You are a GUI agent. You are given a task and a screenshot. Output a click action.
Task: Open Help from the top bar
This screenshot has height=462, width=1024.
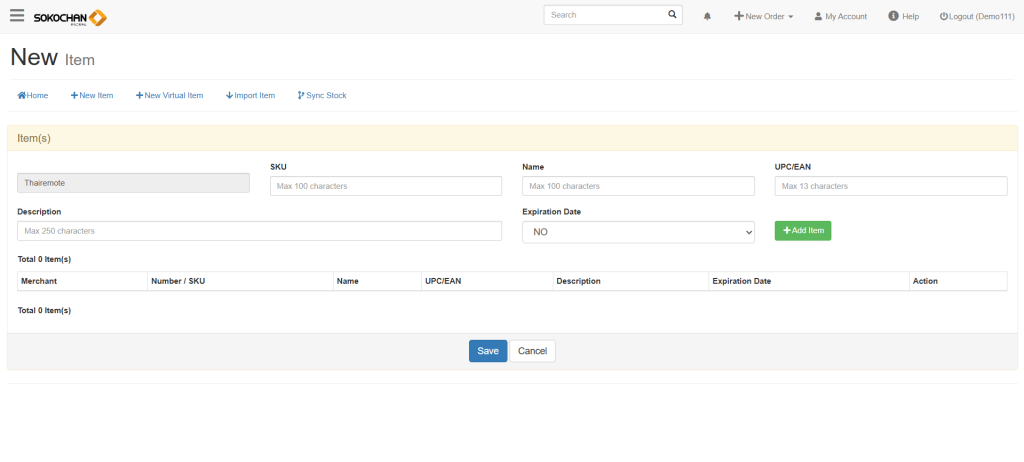pyautogui.click(x=903, y=17)
